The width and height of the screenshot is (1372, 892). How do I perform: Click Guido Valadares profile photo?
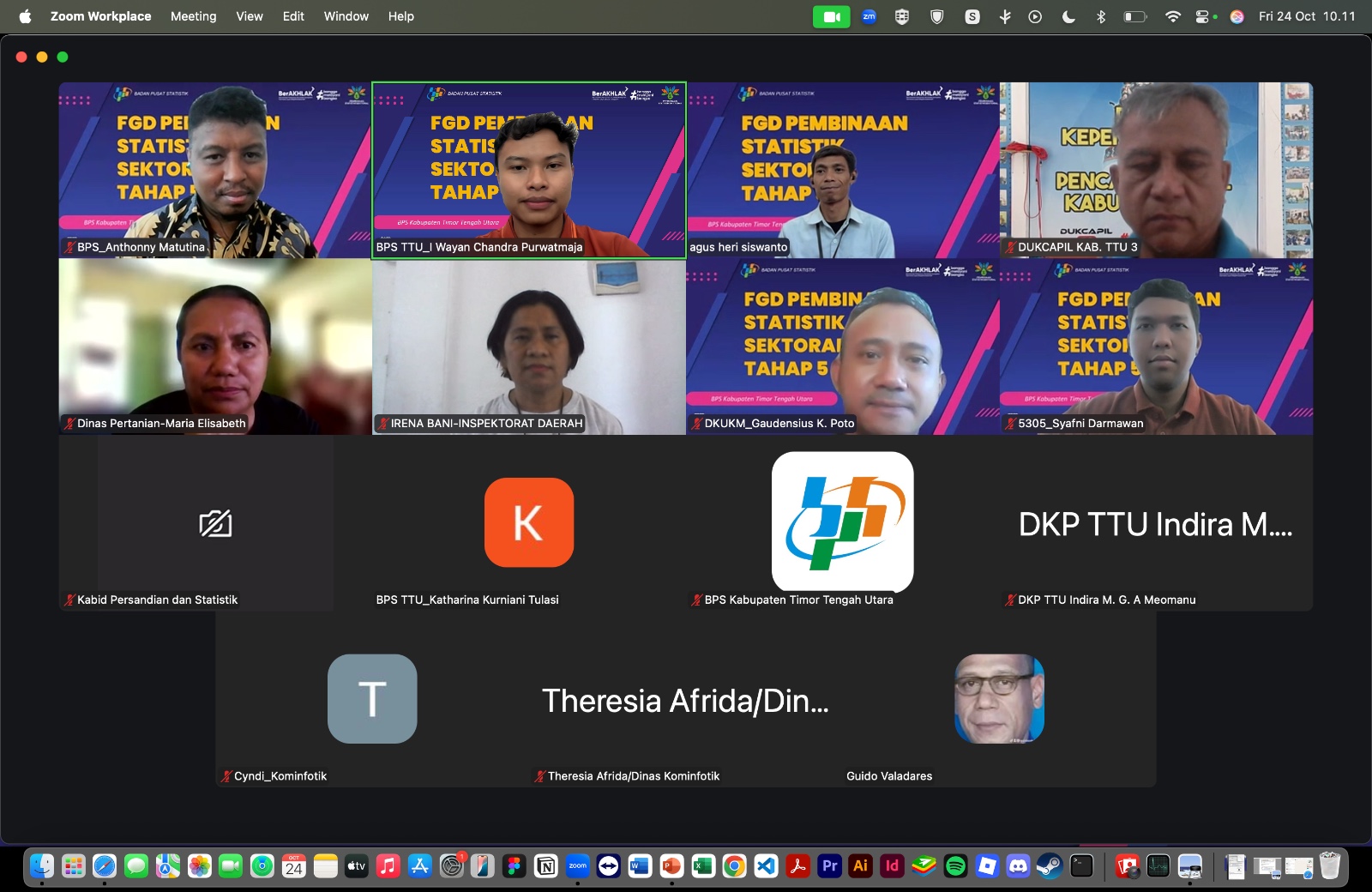tap(999, 699)
